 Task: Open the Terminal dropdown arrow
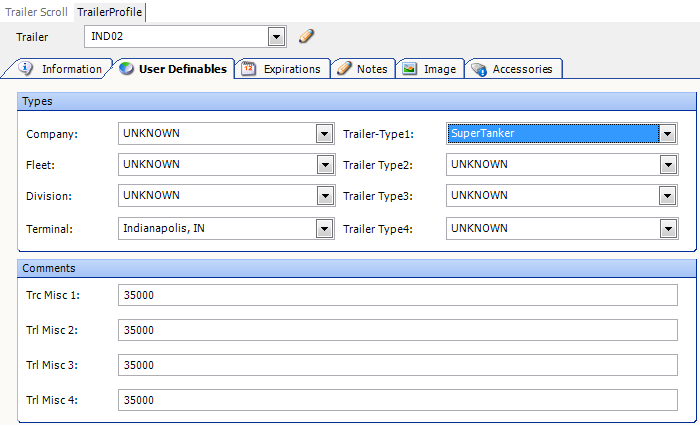[325, 229]
